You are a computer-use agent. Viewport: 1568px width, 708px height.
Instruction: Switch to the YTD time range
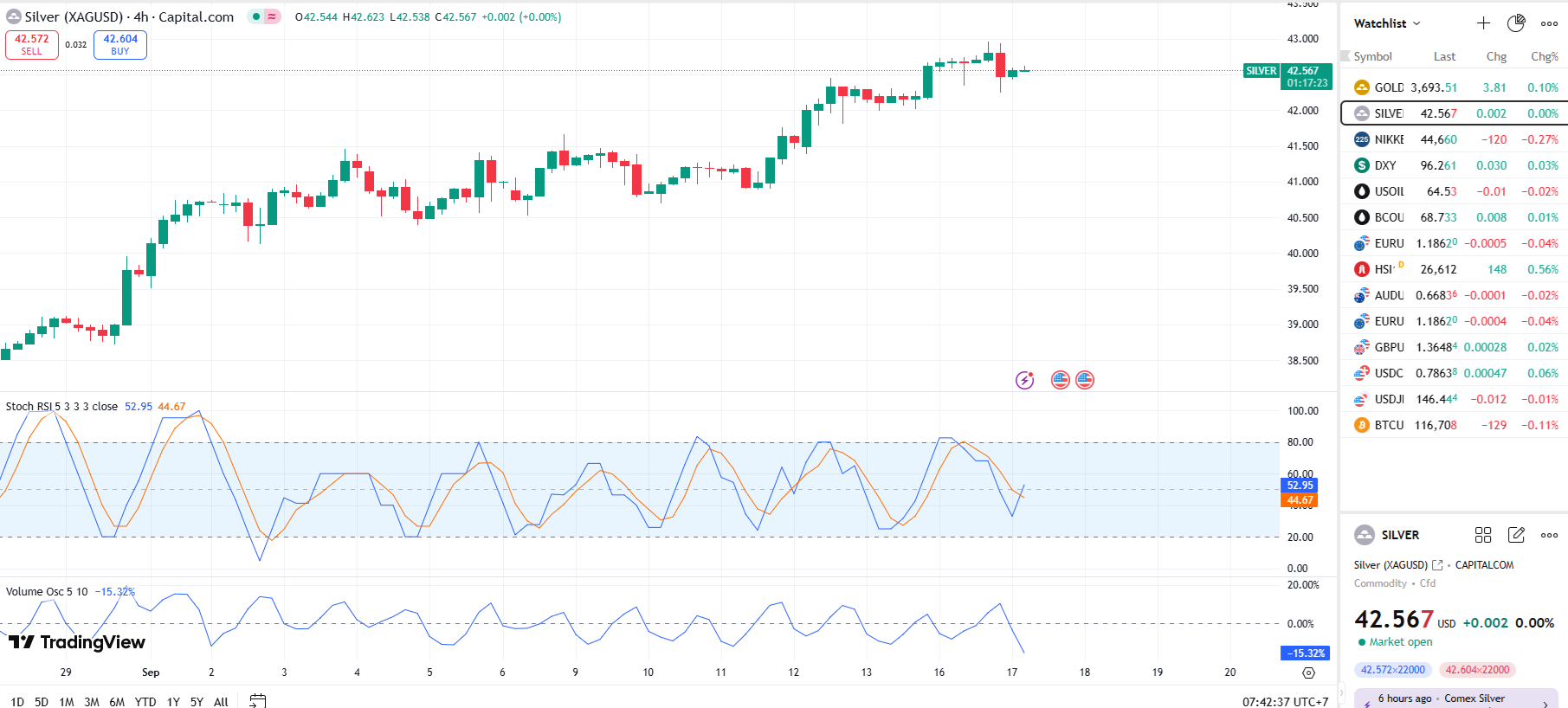[145, 702]
